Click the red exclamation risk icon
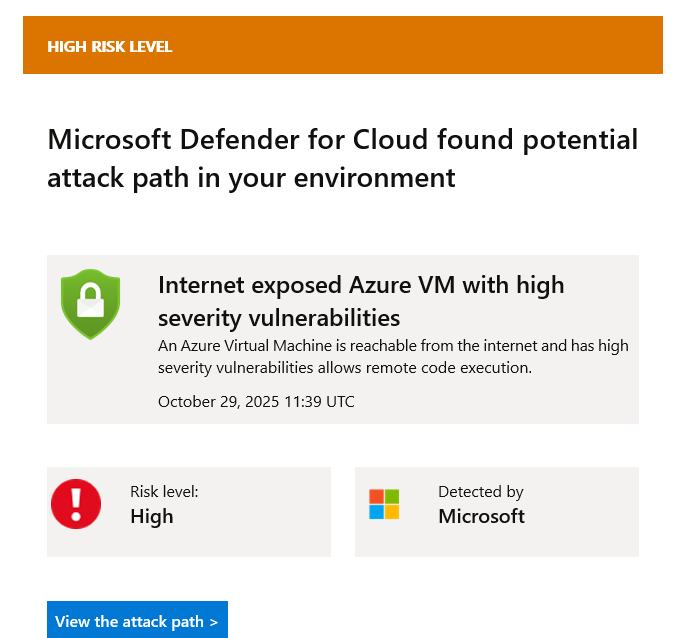The height and width of the screenshot is (638, 687). pos(76,503)
